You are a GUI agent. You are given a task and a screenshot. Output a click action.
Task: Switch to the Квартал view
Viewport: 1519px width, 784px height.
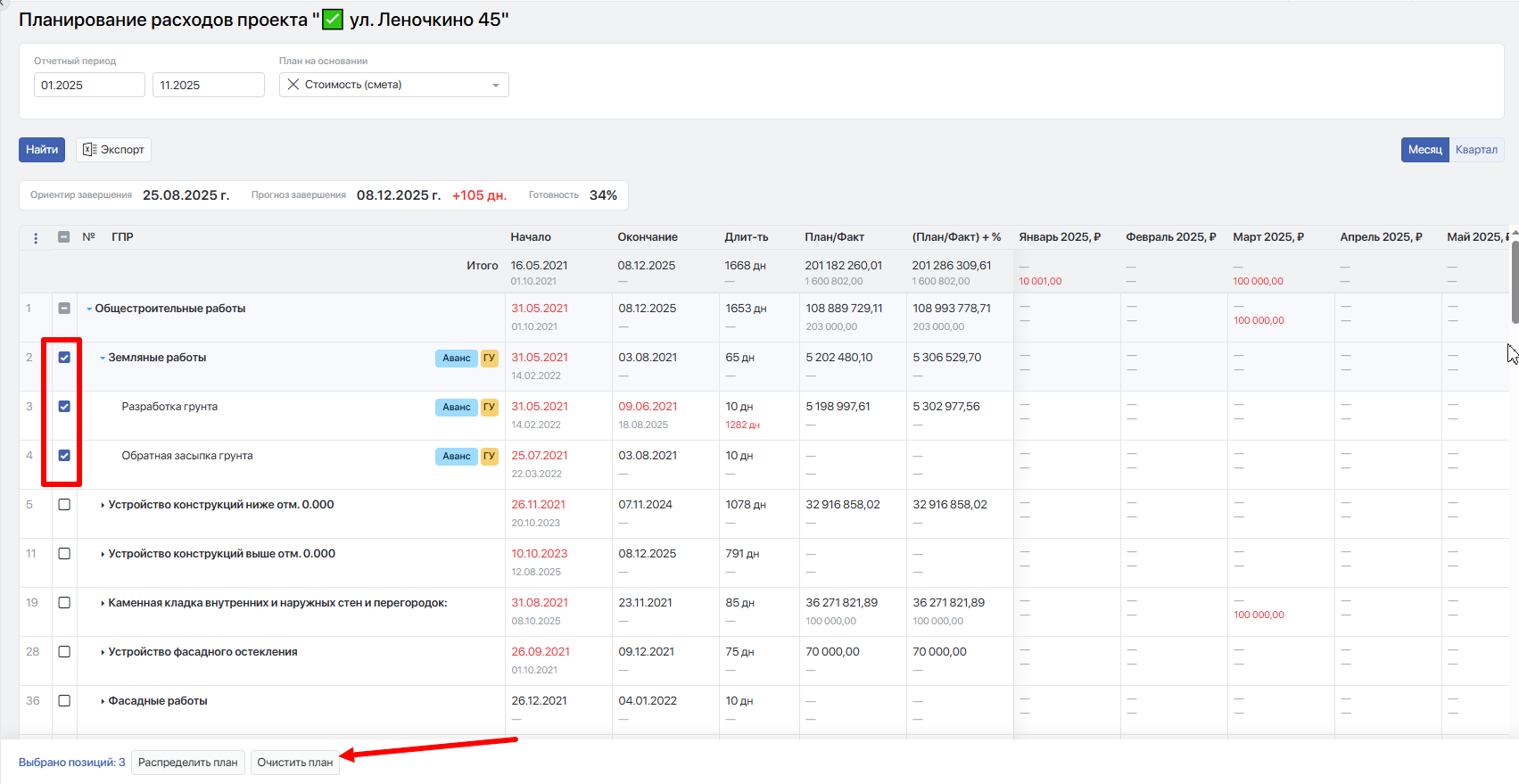[x=1476, y=150]
